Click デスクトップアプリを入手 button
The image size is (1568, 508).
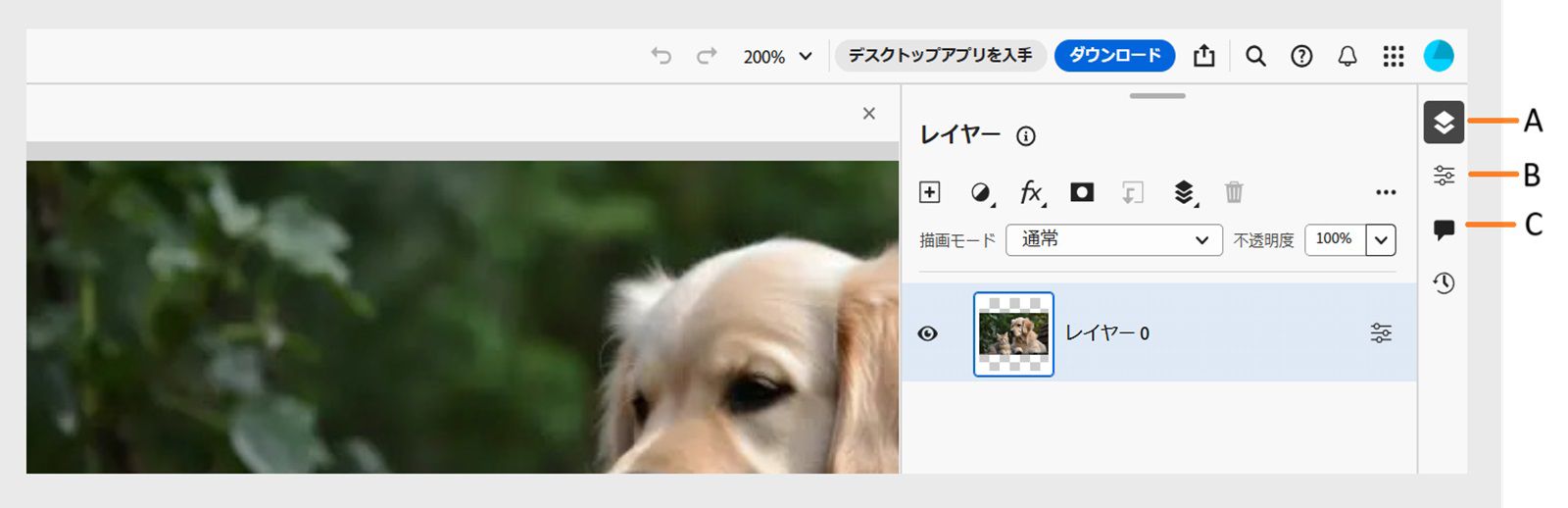click(940, 56)
